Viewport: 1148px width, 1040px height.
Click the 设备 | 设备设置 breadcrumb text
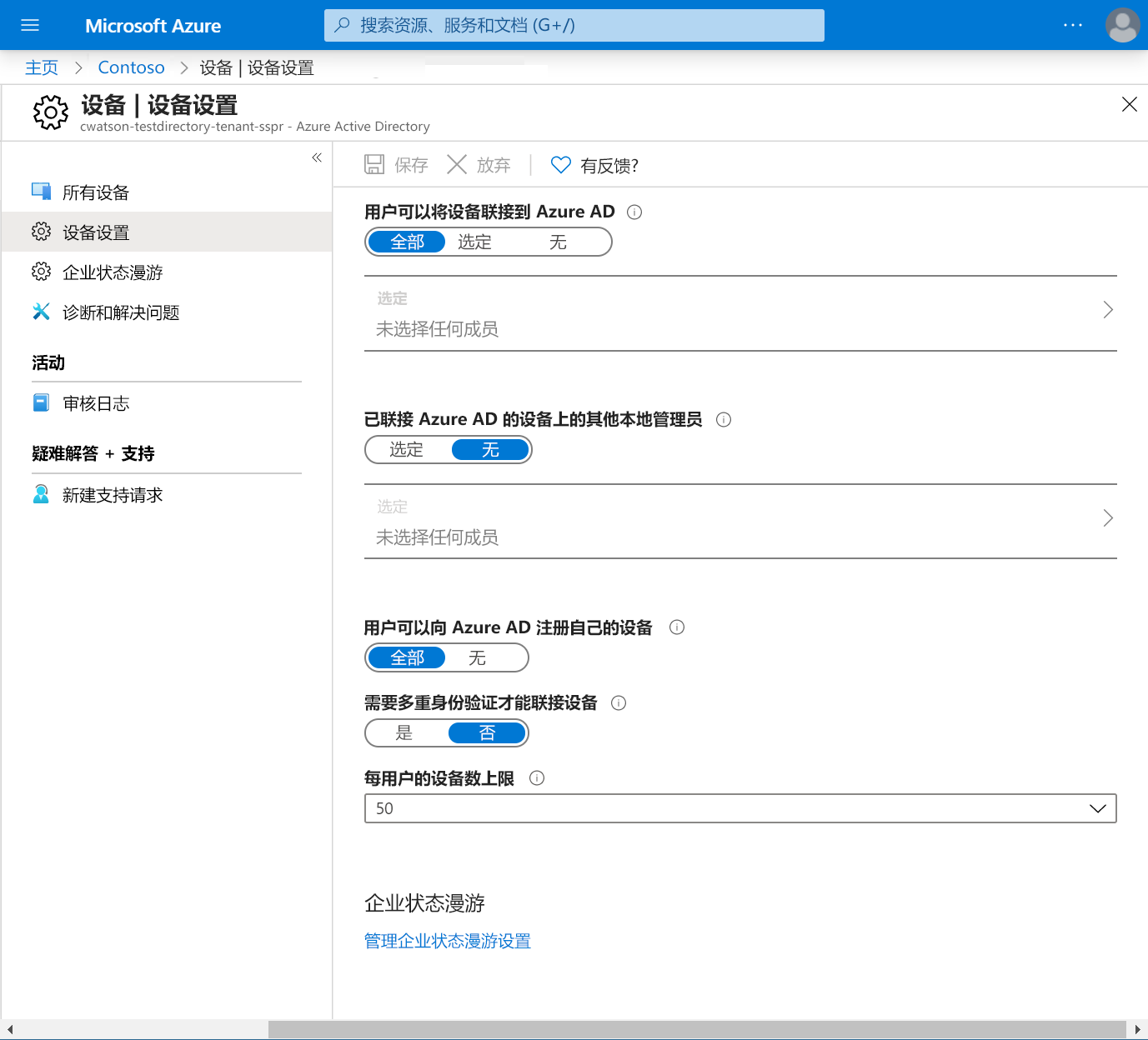[257, 67]
